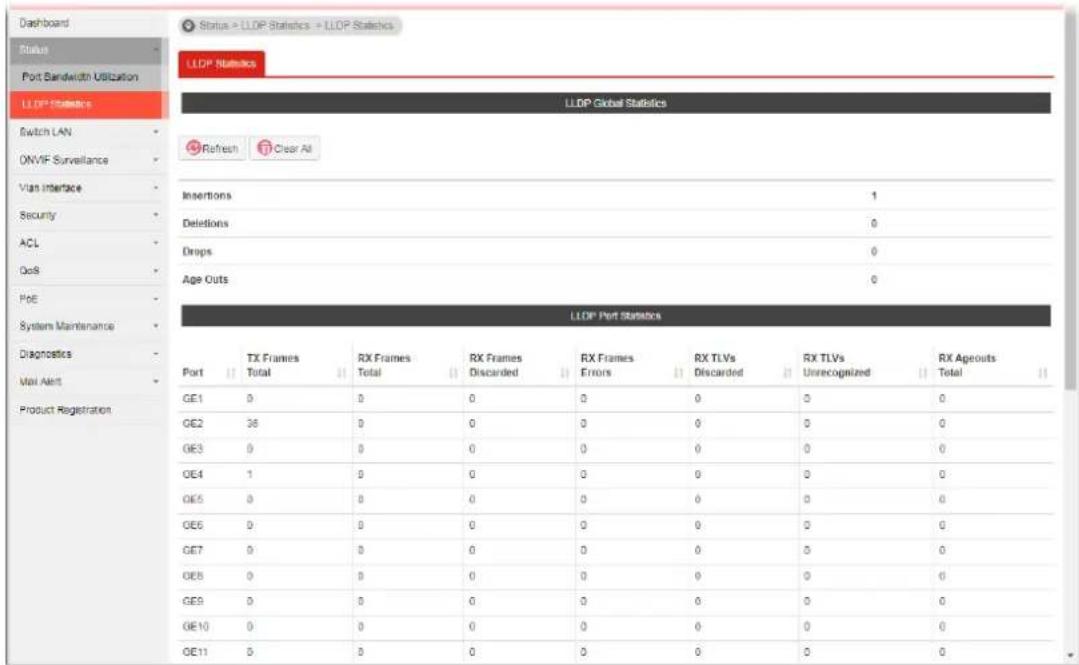Click the GE10 port row label

click(195, 626)
